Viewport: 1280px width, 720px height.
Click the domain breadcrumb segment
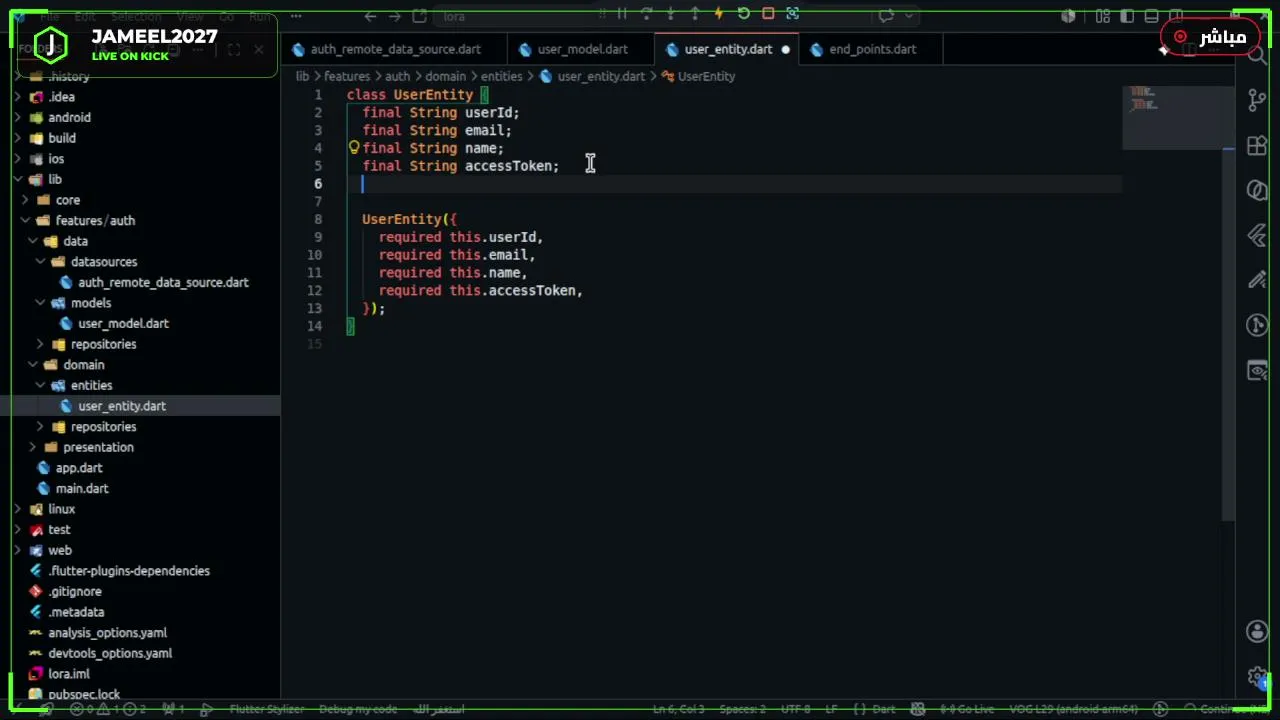point(445,76)
